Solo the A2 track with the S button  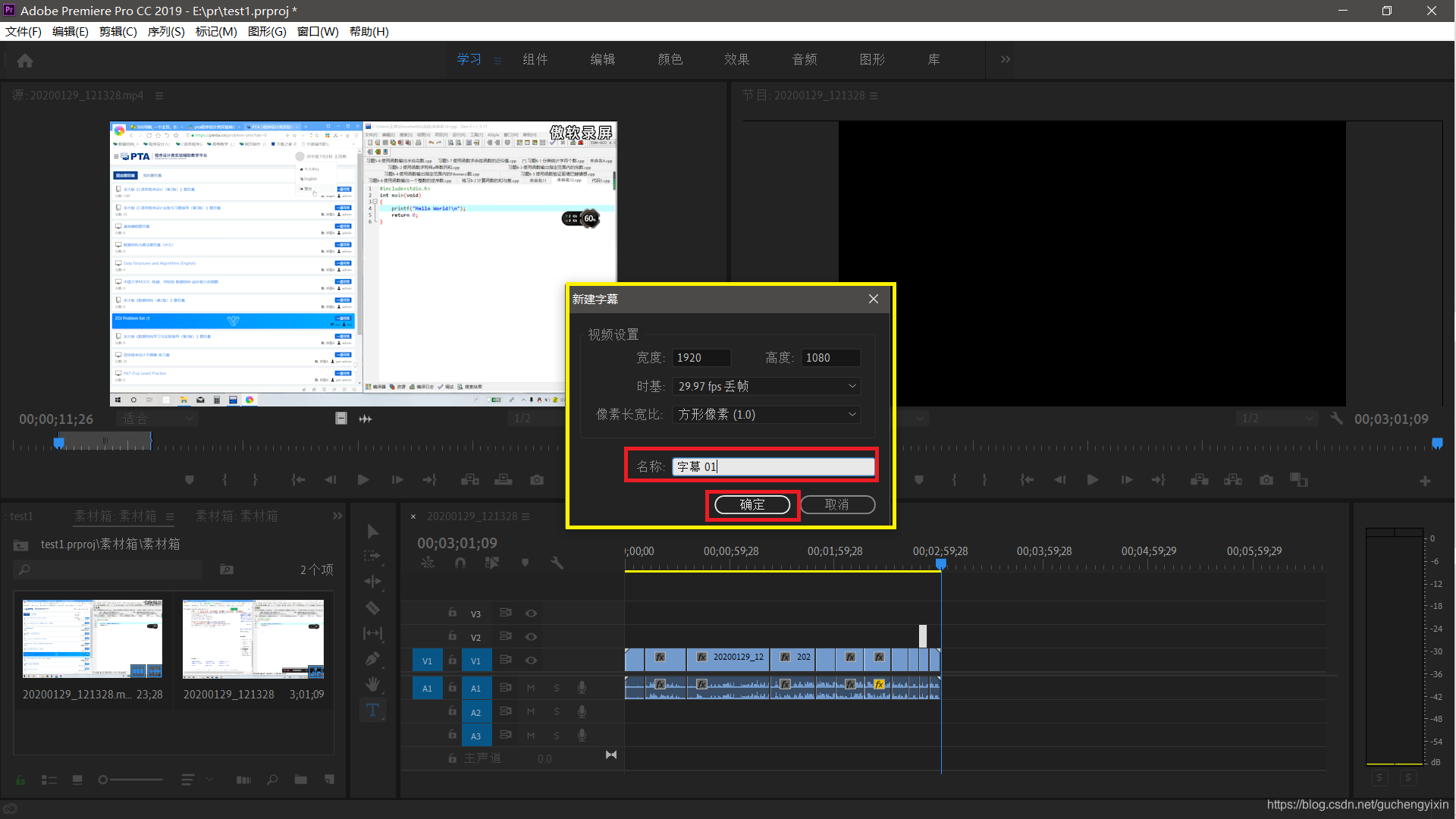pyautogui.click(x=557, y=712)
